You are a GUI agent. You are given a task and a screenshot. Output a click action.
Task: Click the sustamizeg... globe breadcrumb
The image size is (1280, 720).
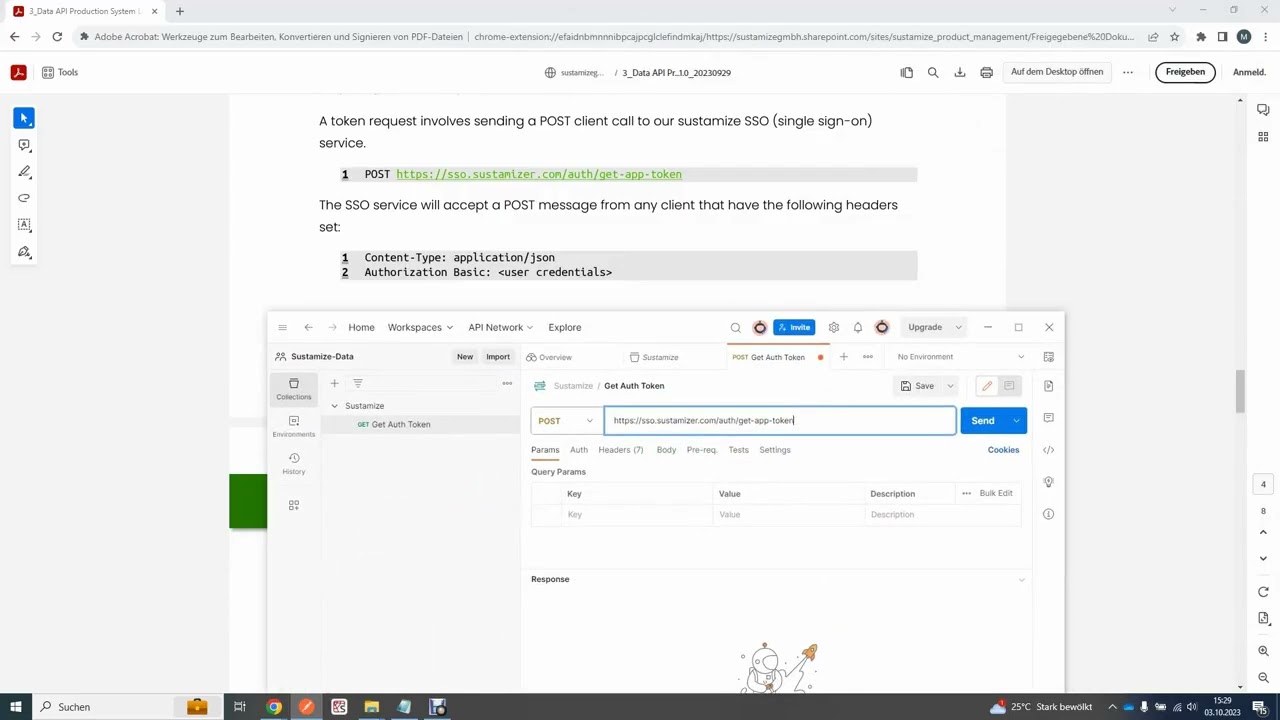(x=575, y=72)
